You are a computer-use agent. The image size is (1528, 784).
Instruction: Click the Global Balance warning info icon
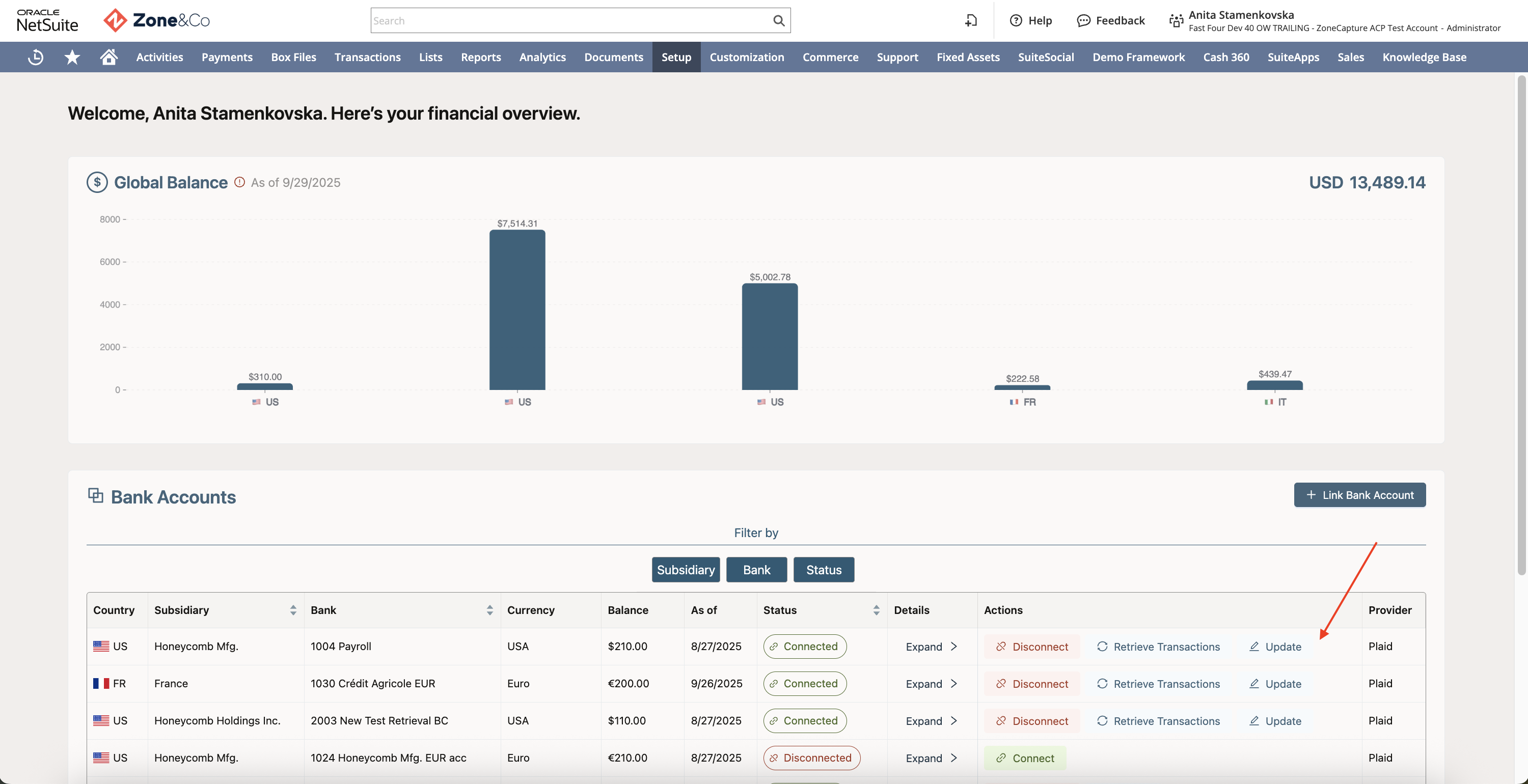point(239,182)
